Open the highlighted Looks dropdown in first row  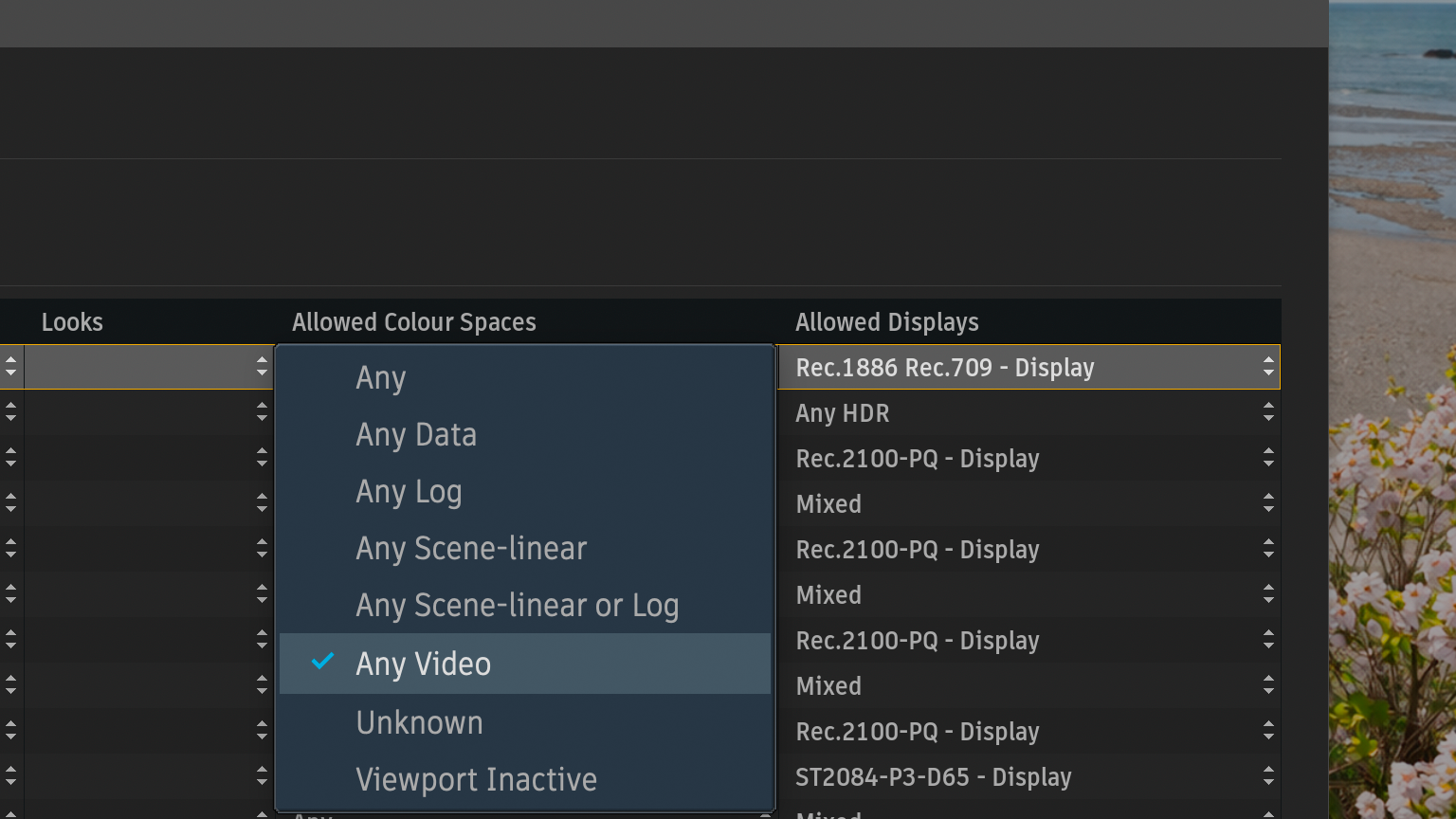pos(148,368)
